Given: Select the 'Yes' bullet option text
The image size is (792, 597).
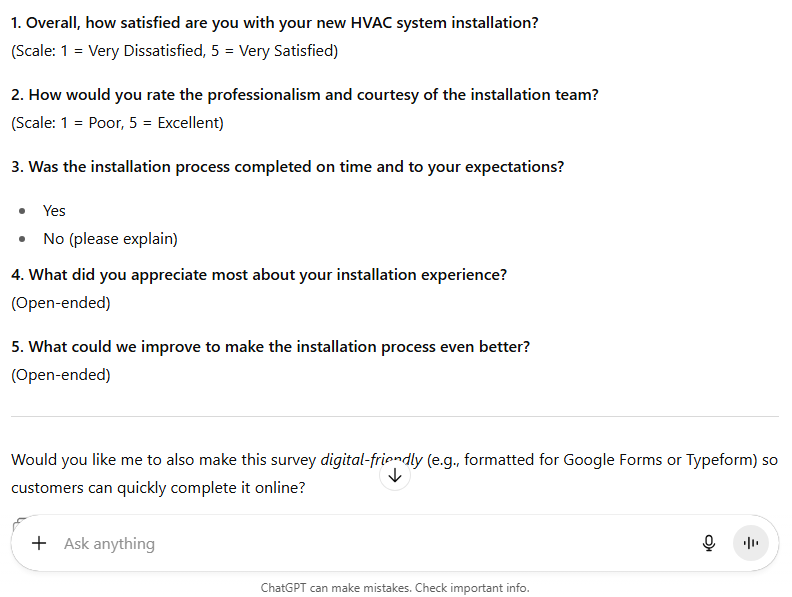Looking at the screenshot, I should tap(54, 210).
